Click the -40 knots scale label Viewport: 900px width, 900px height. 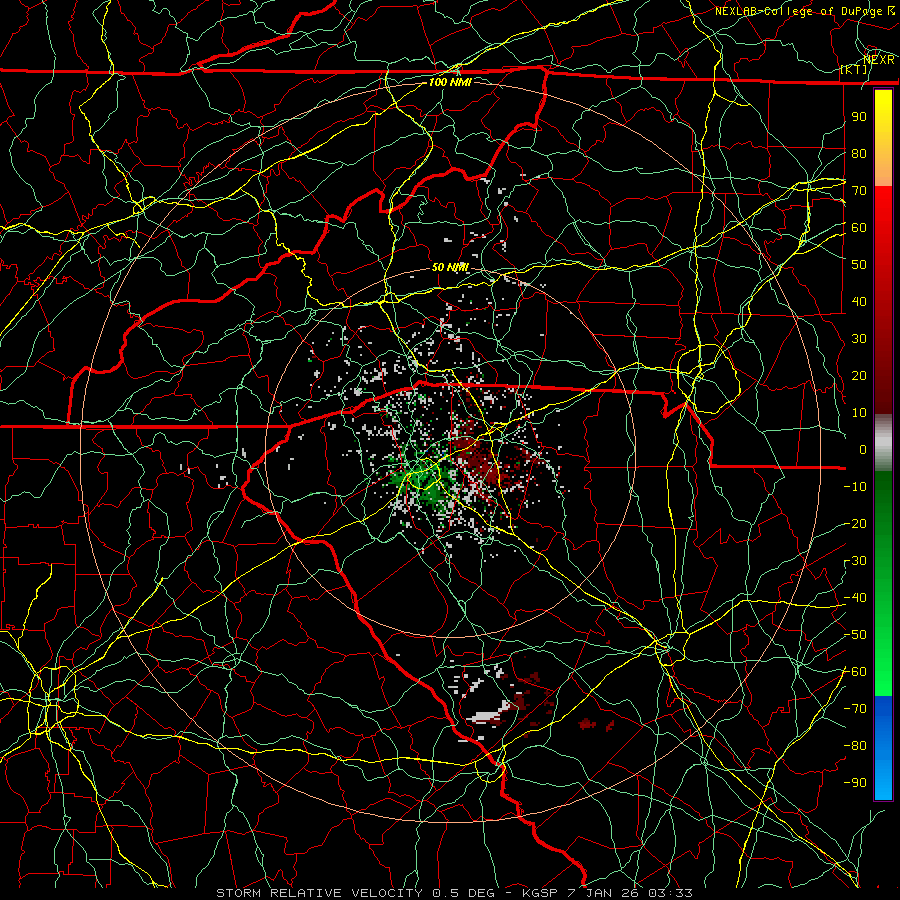tap(855, 598)
